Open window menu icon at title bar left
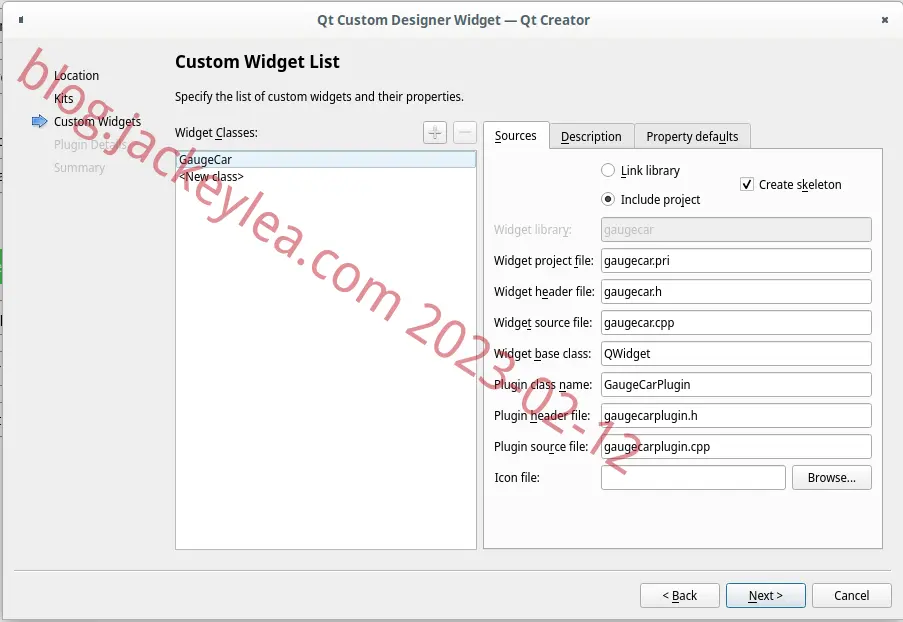This screenshot has width=903, height=622. coord(21,20)
